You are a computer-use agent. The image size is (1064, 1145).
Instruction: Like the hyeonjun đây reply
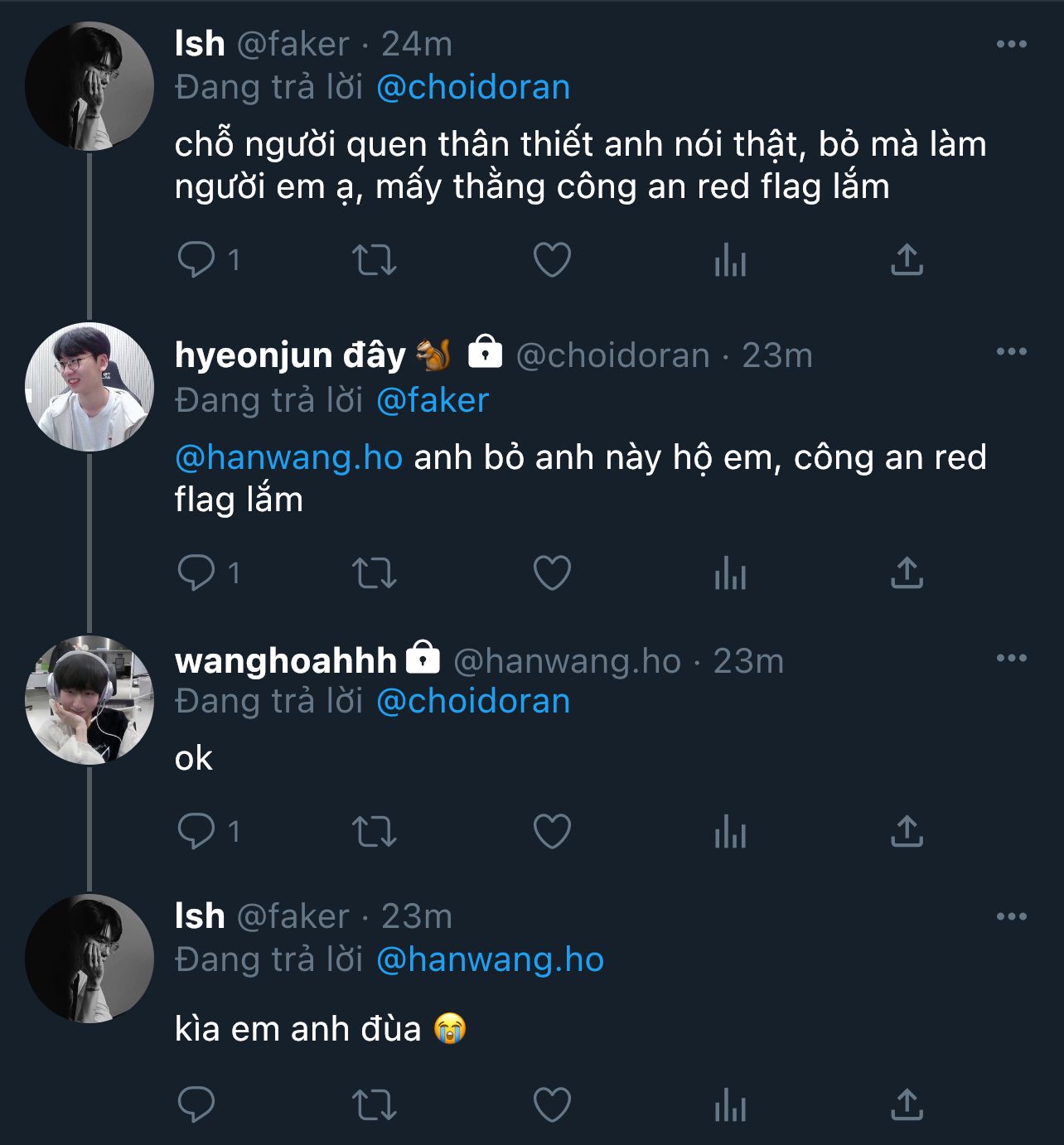coord(552,572)
